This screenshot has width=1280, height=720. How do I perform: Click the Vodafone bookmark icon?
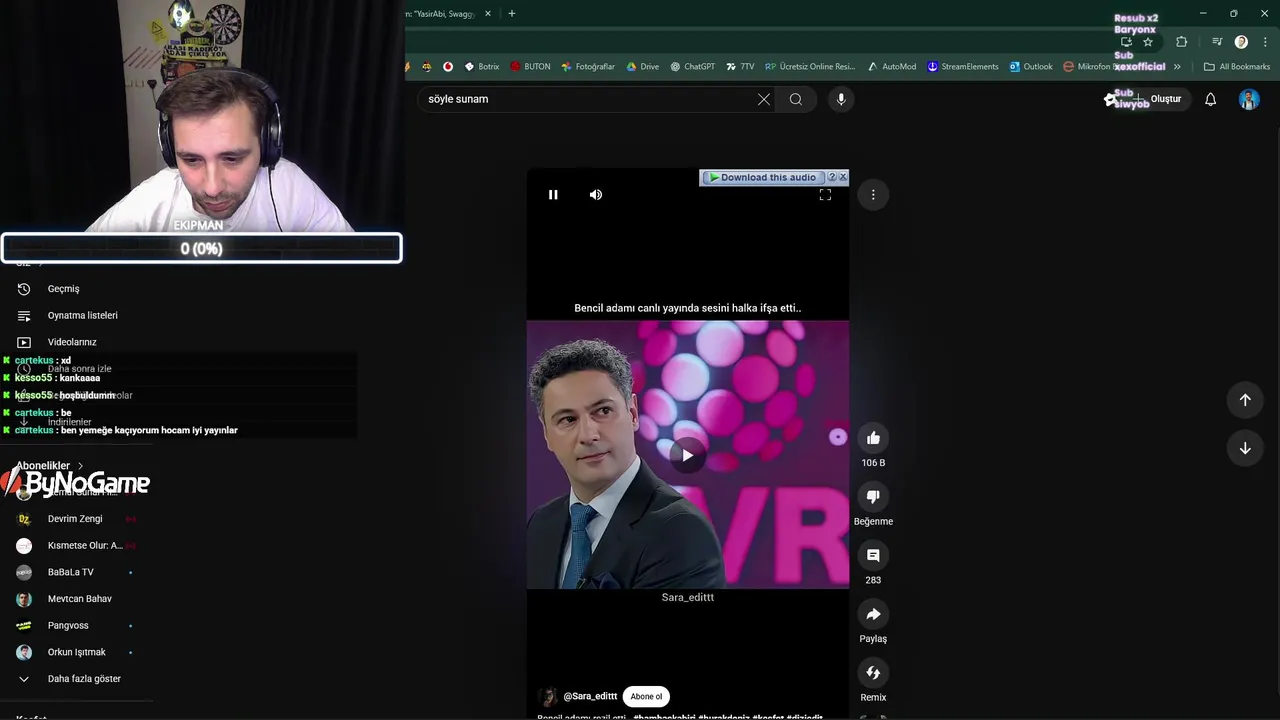pyautogui.click(x=448, y=67)
